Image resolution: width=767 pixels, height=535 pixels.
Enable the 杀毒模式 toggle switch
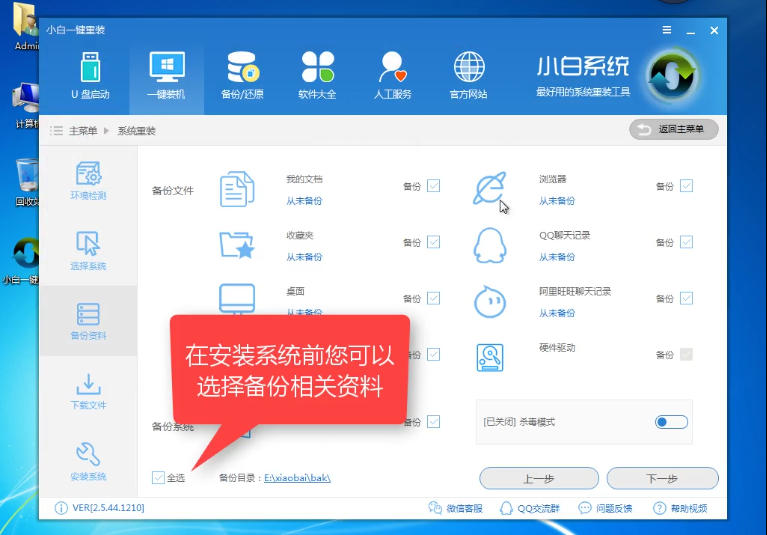pyautogui.click(x=671, y=422)
